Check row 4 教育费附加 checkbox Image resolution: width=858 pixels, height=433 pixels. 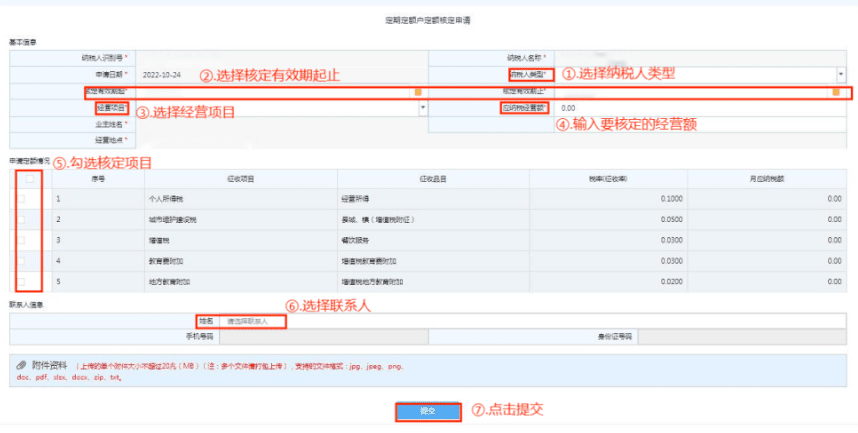pos(21,261)
